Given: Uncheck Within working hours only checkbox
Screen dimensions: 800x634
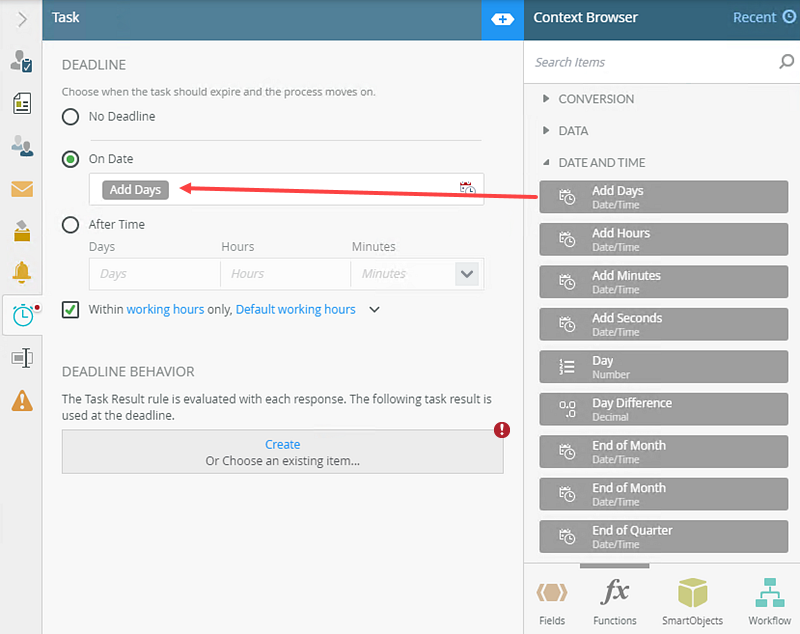Looking at the screenshot, I should (x=71, y=310).
